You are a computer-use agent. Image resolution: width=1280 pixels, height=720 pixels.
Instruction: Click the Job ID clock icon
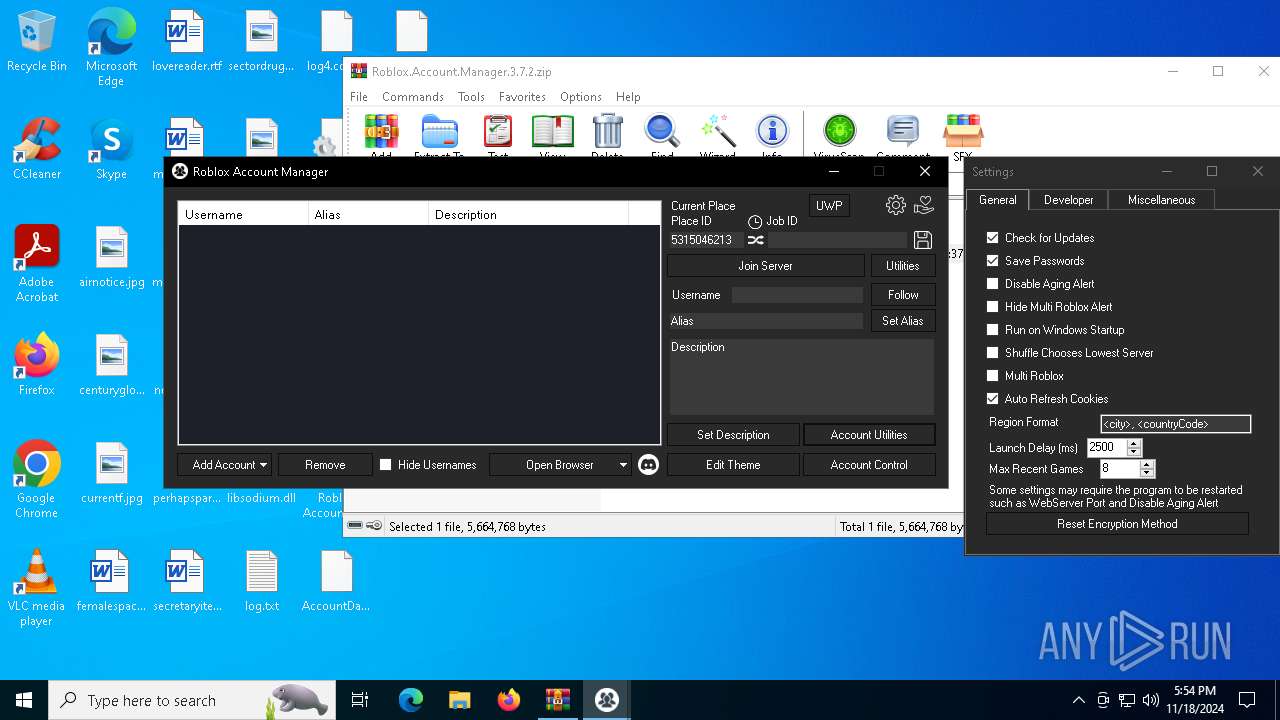click(x=755, y=222)
